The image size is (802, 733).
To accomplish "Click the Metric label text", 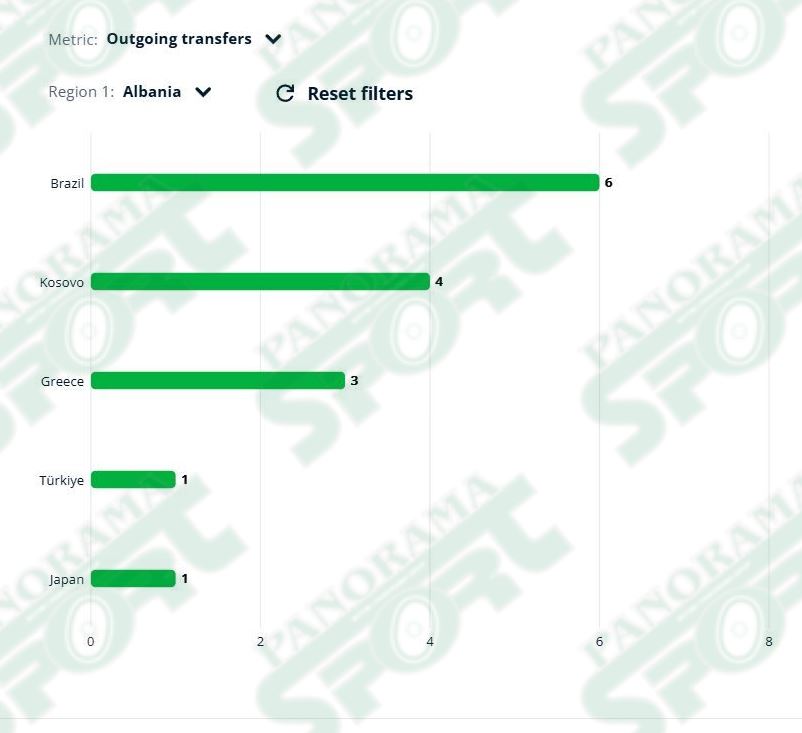I will [73, 39].
